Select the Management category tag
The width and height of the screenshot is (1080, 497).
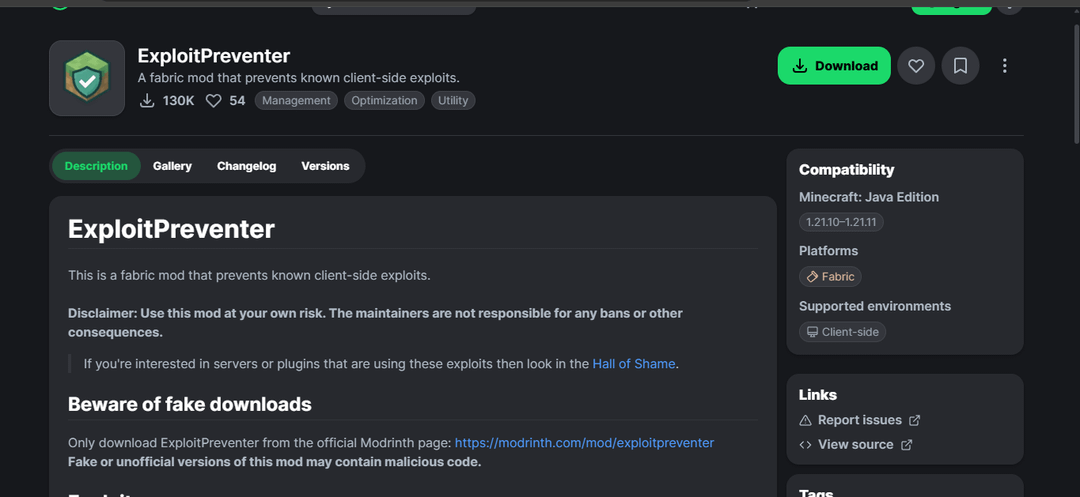[x=296, y=101]
